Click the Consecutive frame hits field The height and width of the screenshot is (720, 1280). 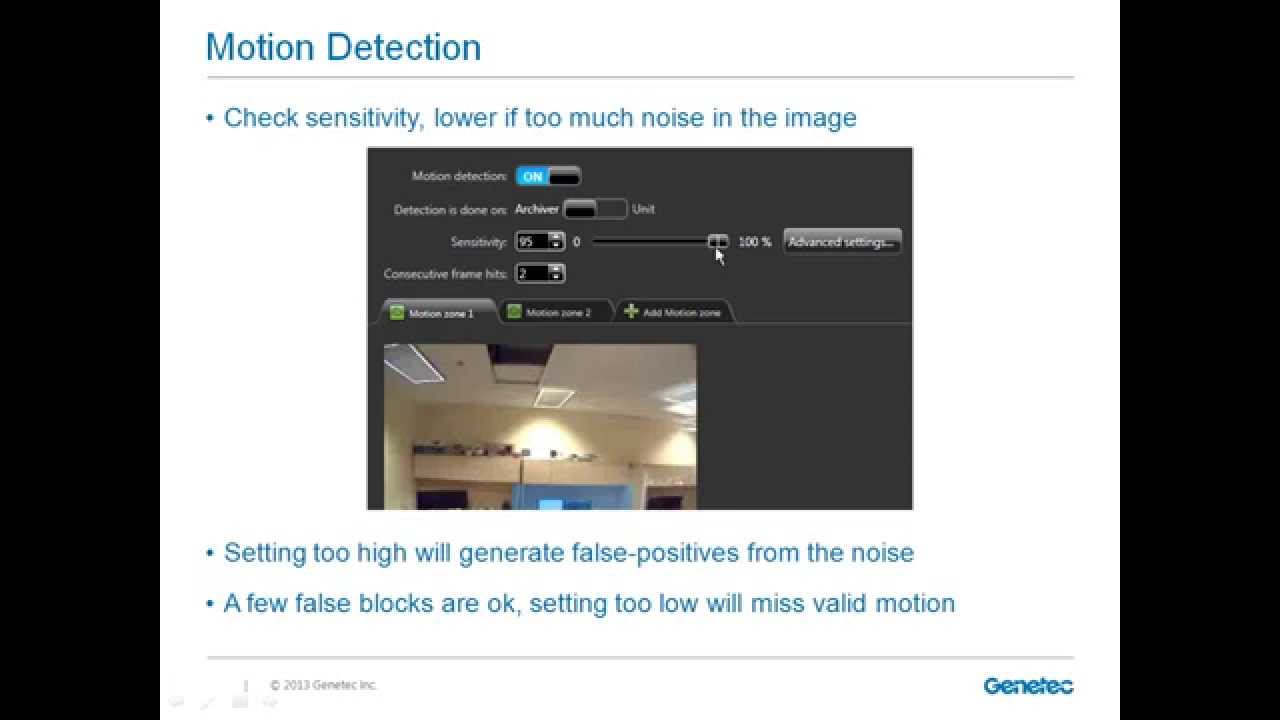tap(532, 273)
